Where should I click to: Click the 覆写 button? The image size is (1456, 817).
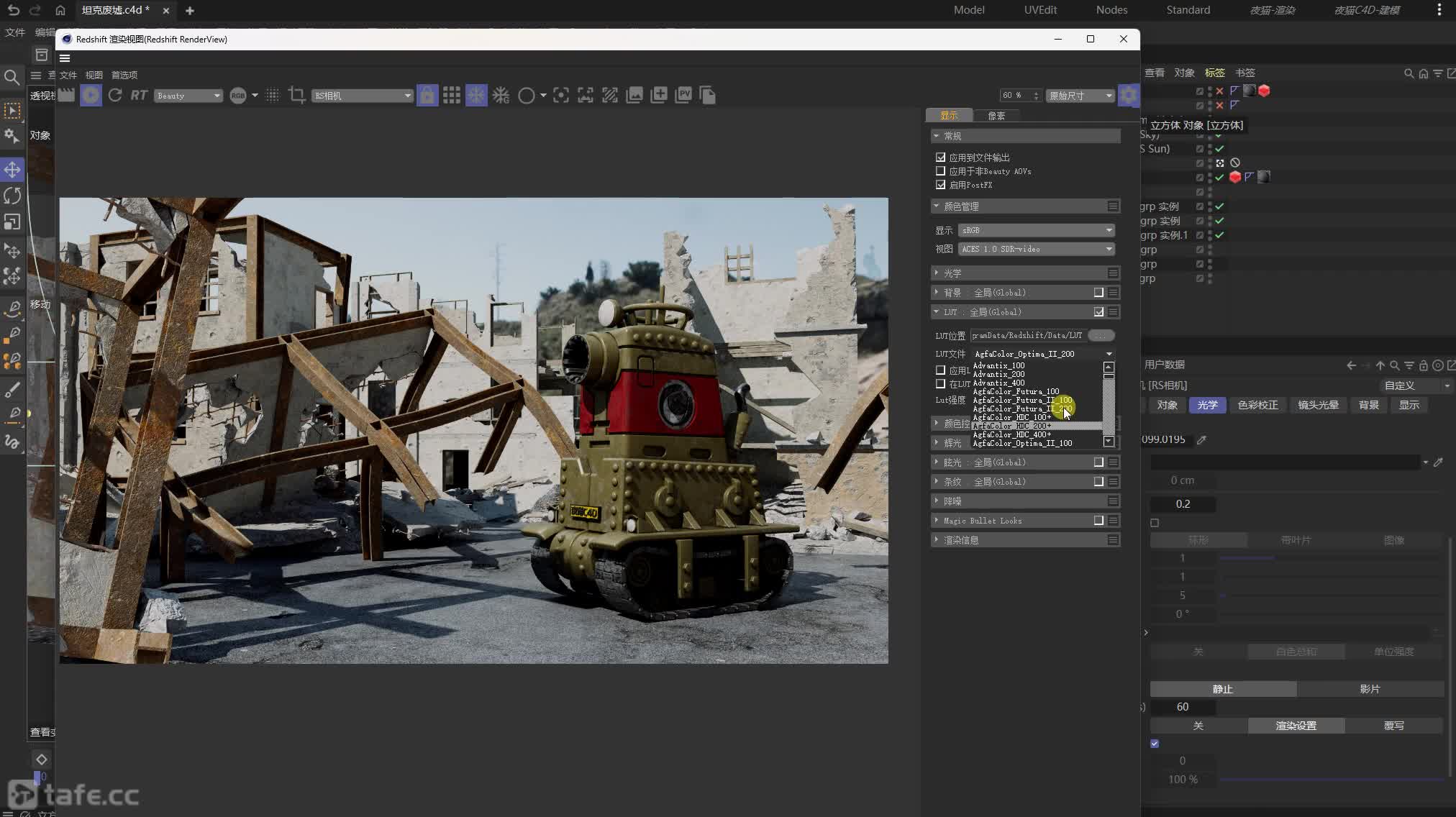(x=1393, y=726)
